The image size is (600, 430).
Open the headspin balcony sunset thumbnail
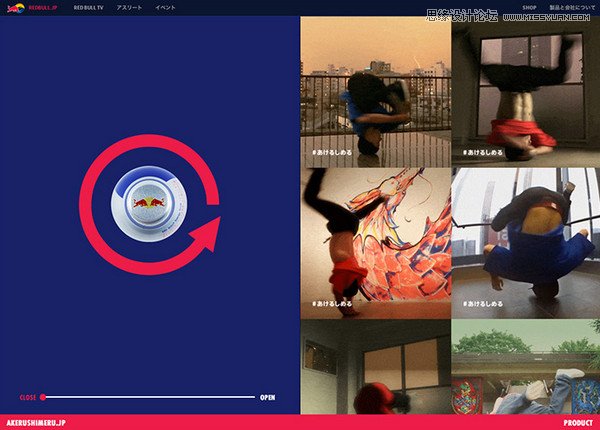click(x=376, y=92)
